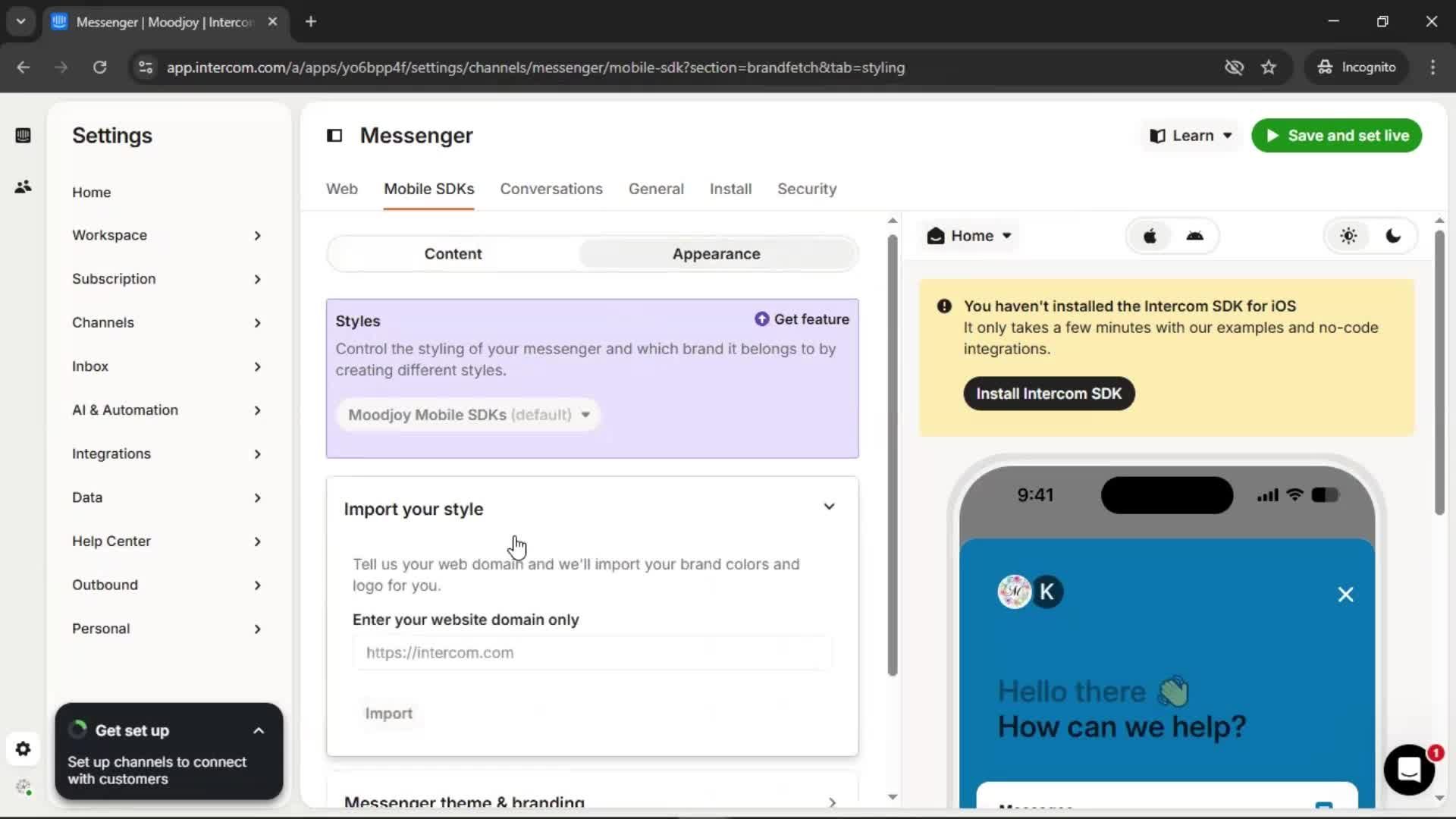
Task: Click the Import button
Action: point(388,714)
